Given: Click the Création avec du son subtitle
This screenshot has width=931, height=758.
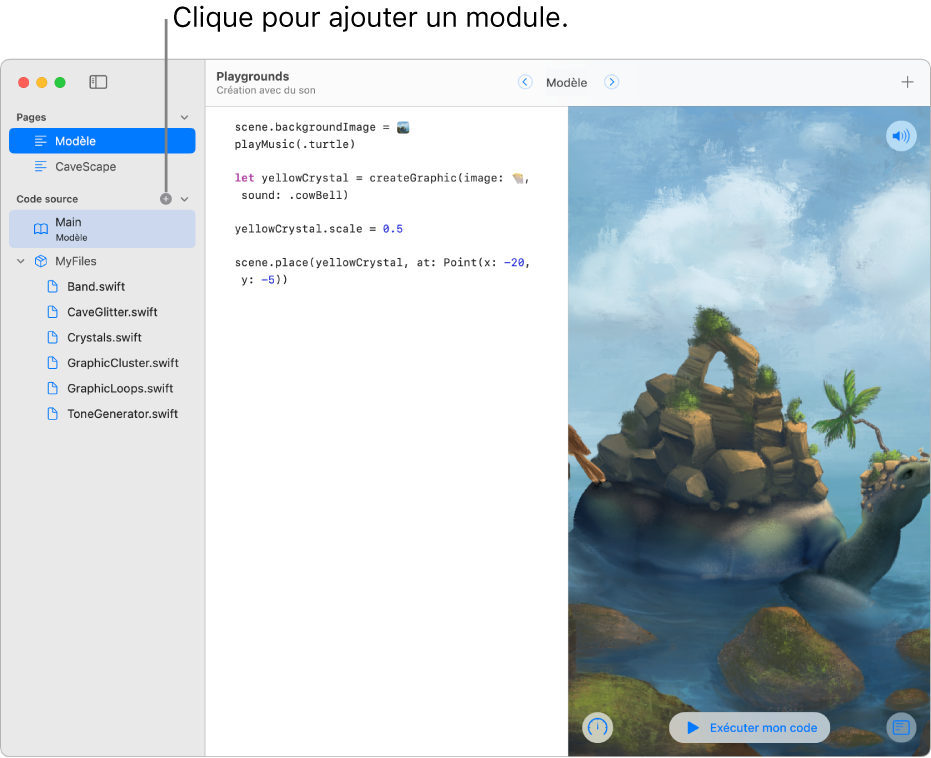Looking at the screenshot, I should coord(265,90).
